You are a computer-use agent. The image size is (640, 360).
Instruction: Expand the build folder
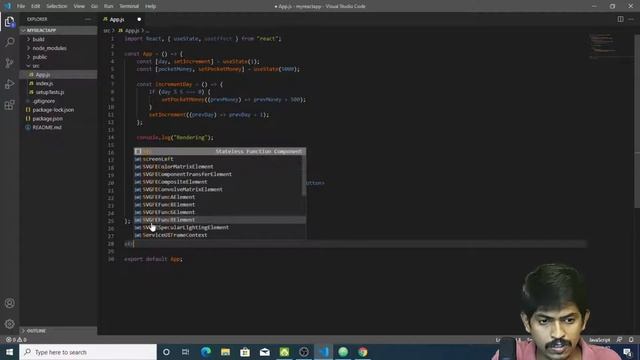point(58,39)
